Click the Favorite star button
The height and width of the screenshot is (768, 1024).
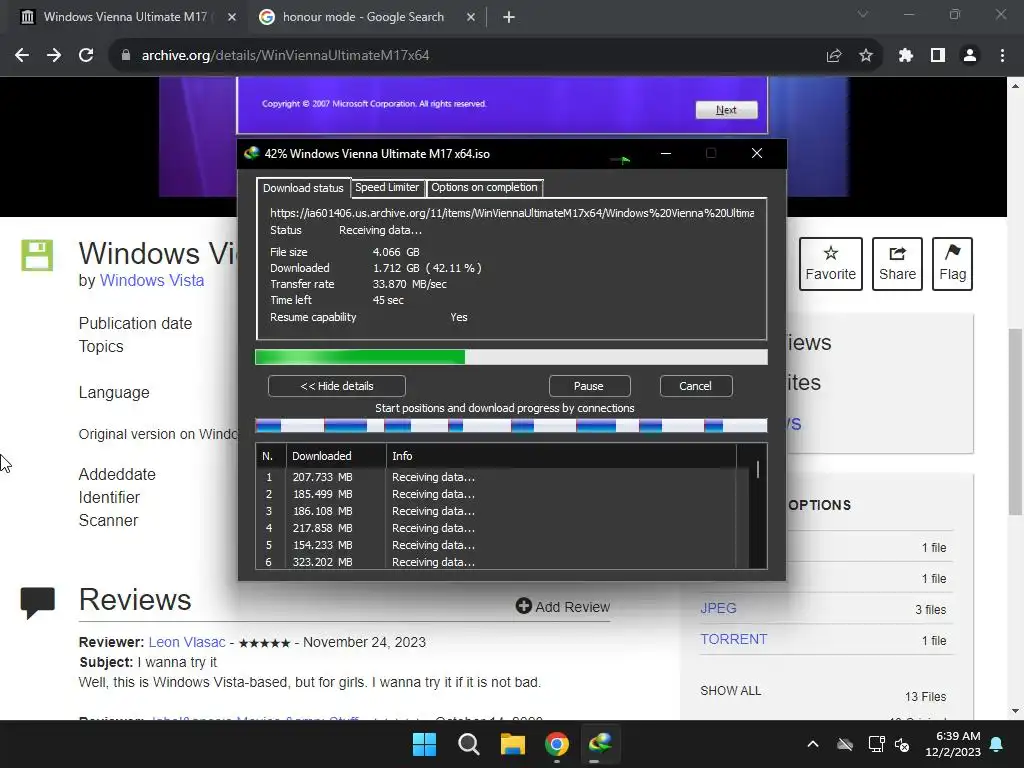(831, 264)
